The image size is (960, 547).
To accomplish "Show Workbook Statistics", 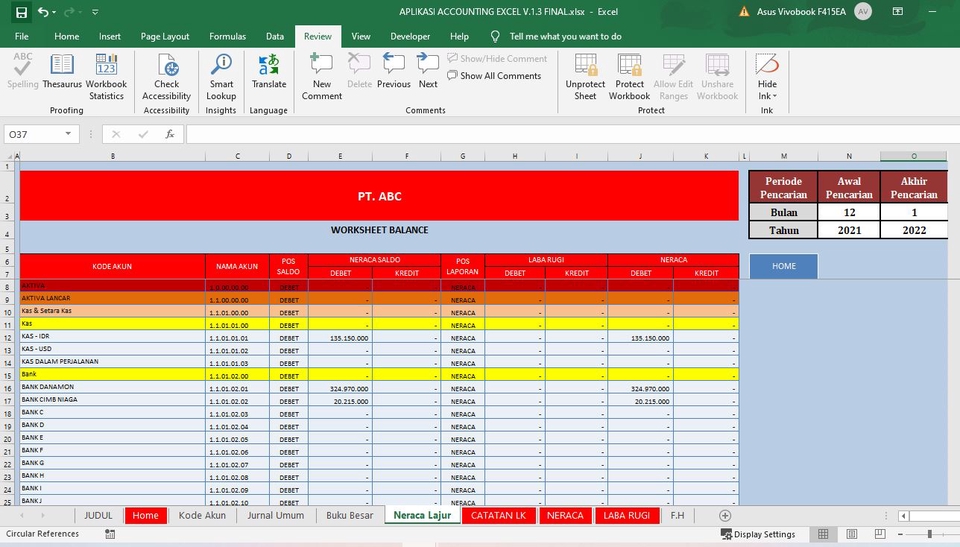I will pyautogui.click(x=106, y=77).
